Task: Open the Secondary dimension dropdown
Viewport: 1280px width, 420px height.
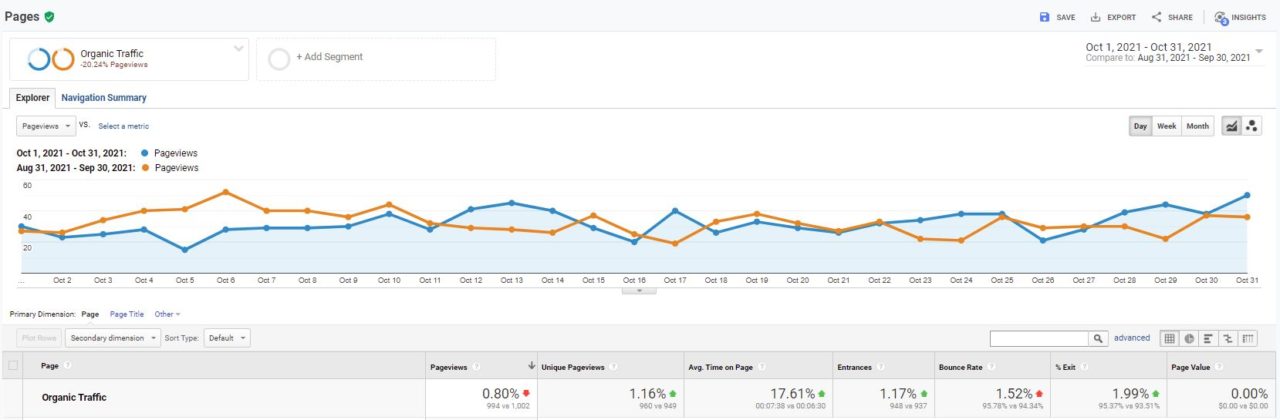Action: tap(113, 338)
